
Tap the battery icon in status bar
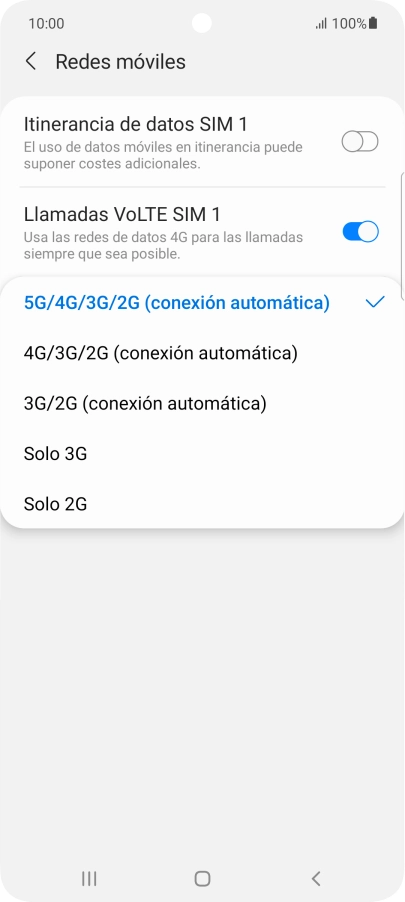373,24
